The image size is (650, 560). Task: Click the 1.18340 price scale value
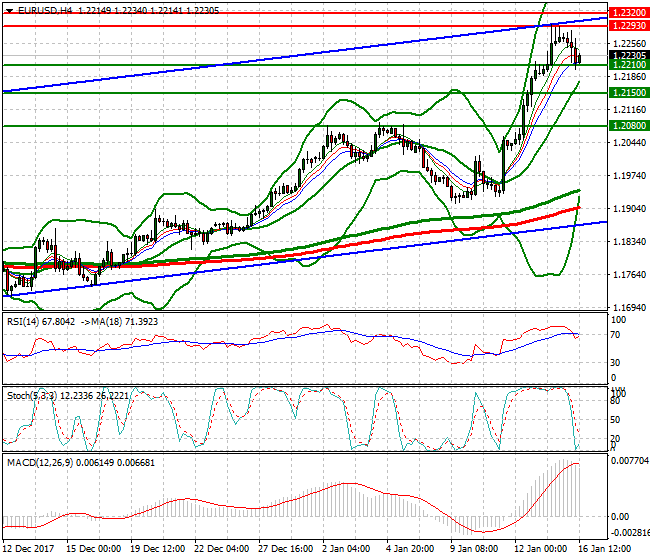pyautogui.click(x=629, y=242)
